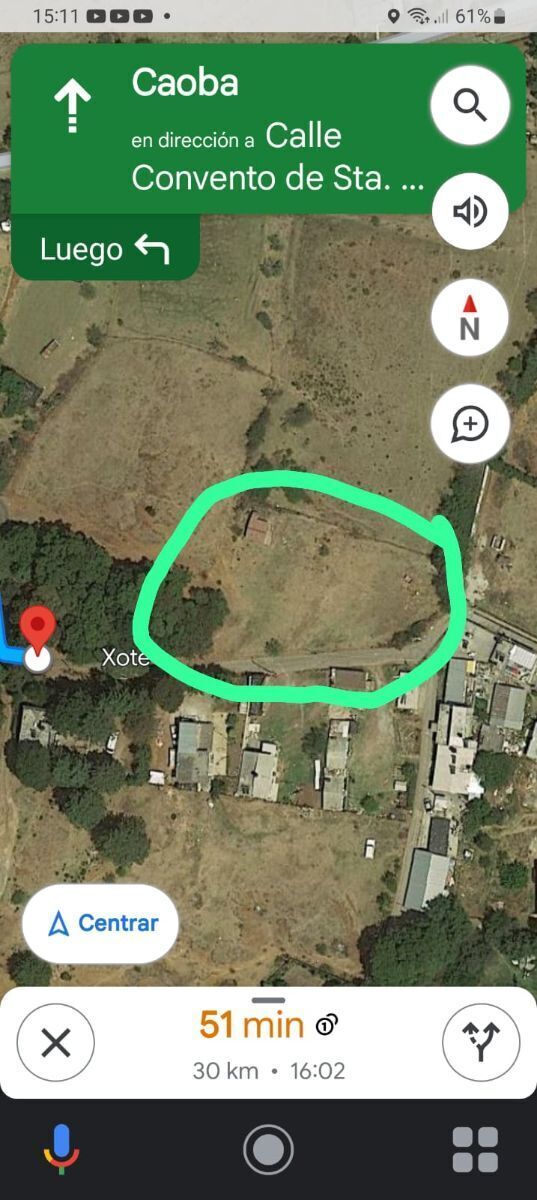Tap the battery percentage in the status bar
Screen dimensions: 537x1200
[473, 16]
